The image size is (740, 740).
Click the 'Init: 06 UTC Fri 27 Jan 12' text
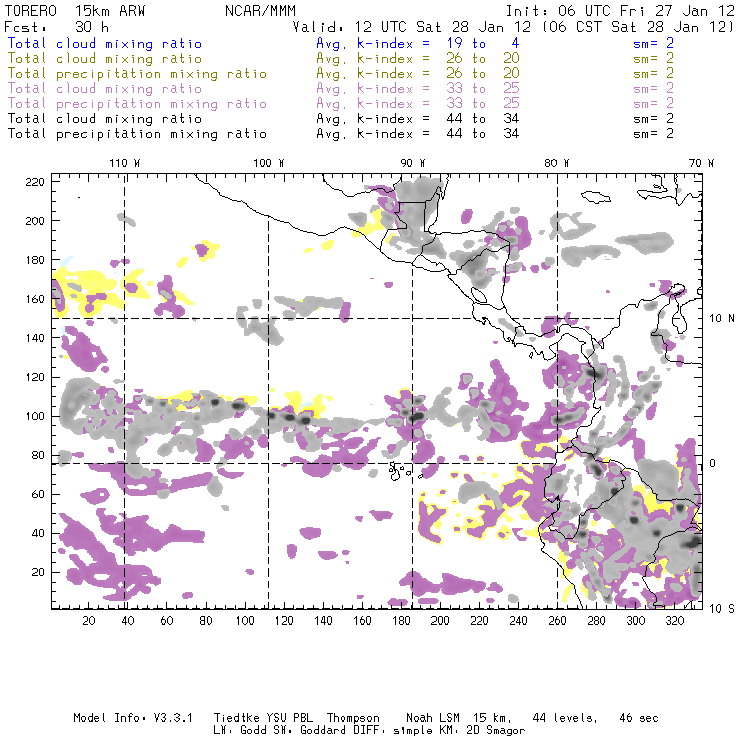click(620, 11)
